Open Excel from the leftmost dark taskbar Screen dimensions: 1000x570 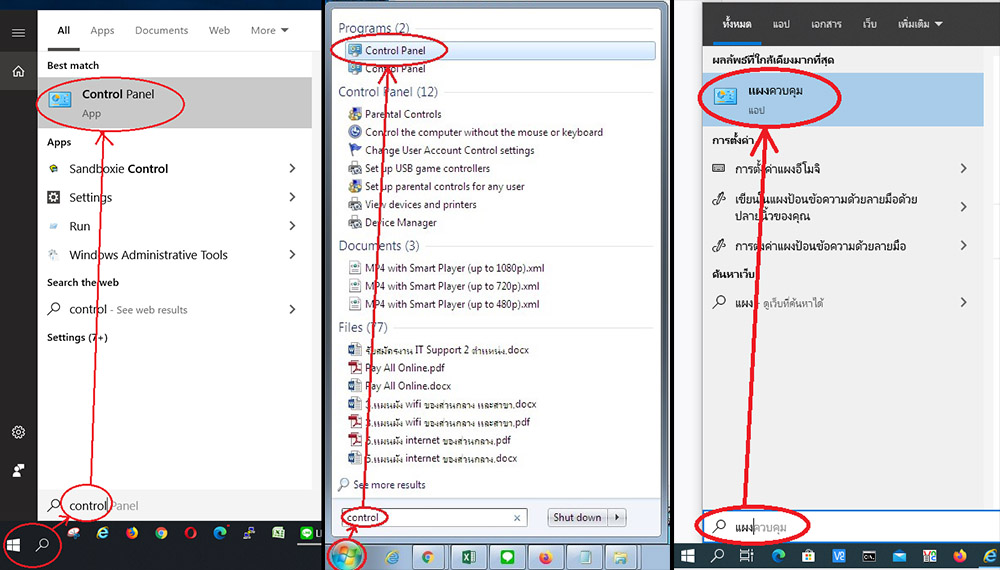click(x=278, y=533)
